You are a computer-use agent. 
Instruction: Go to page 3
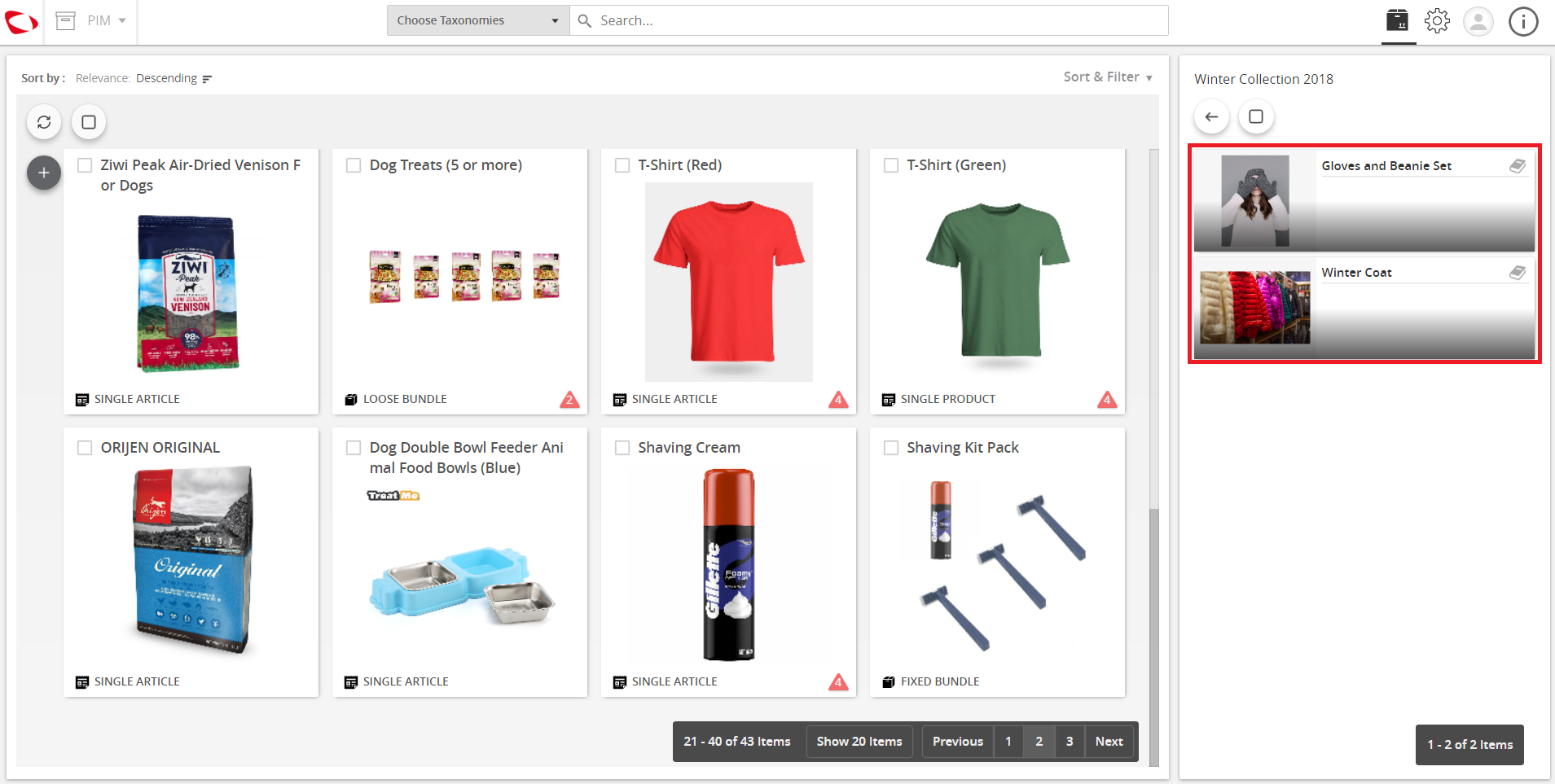point(1070,742)
